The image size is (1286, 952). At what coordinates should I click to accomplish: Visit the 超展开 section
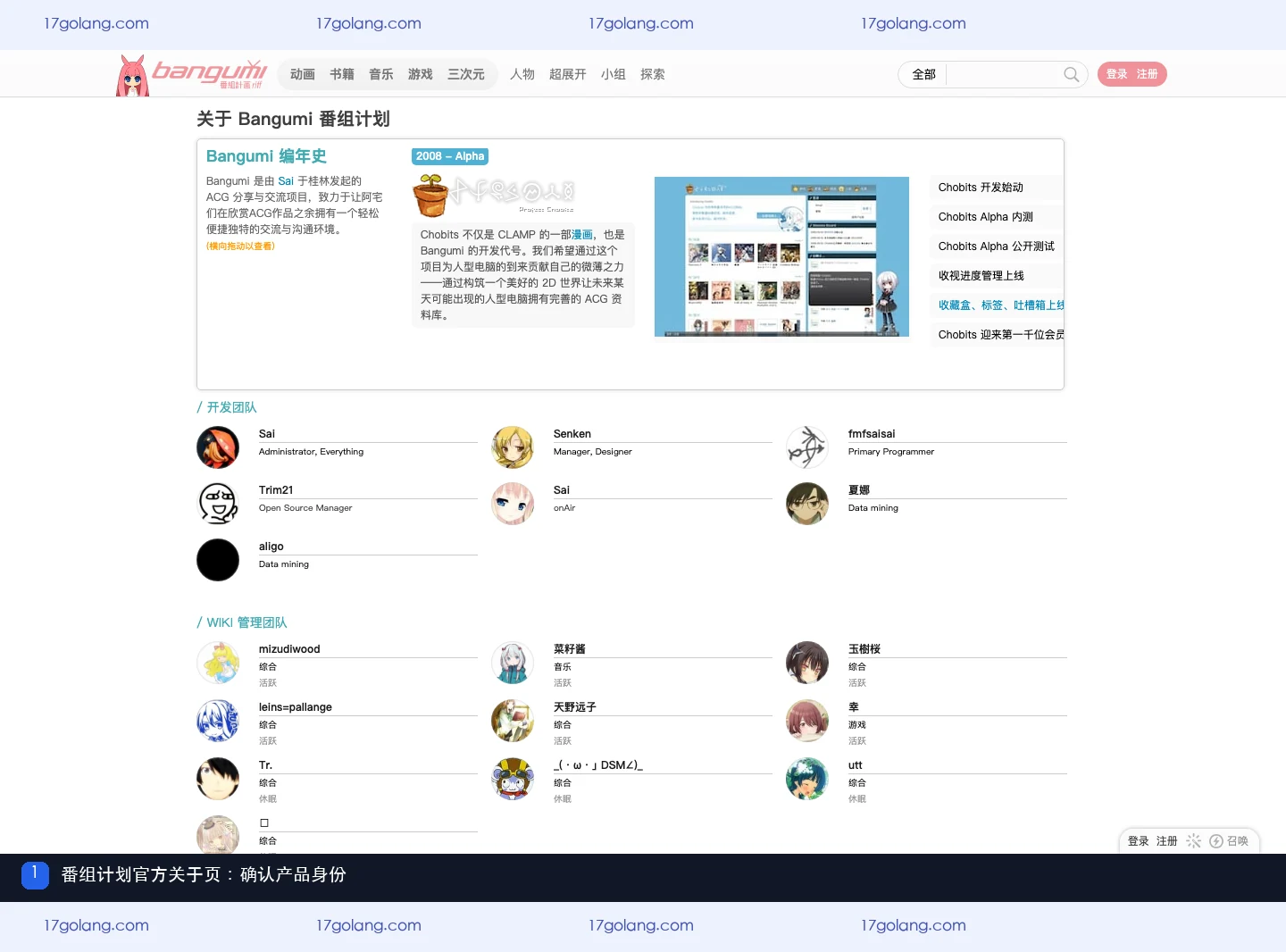[568, 74]
